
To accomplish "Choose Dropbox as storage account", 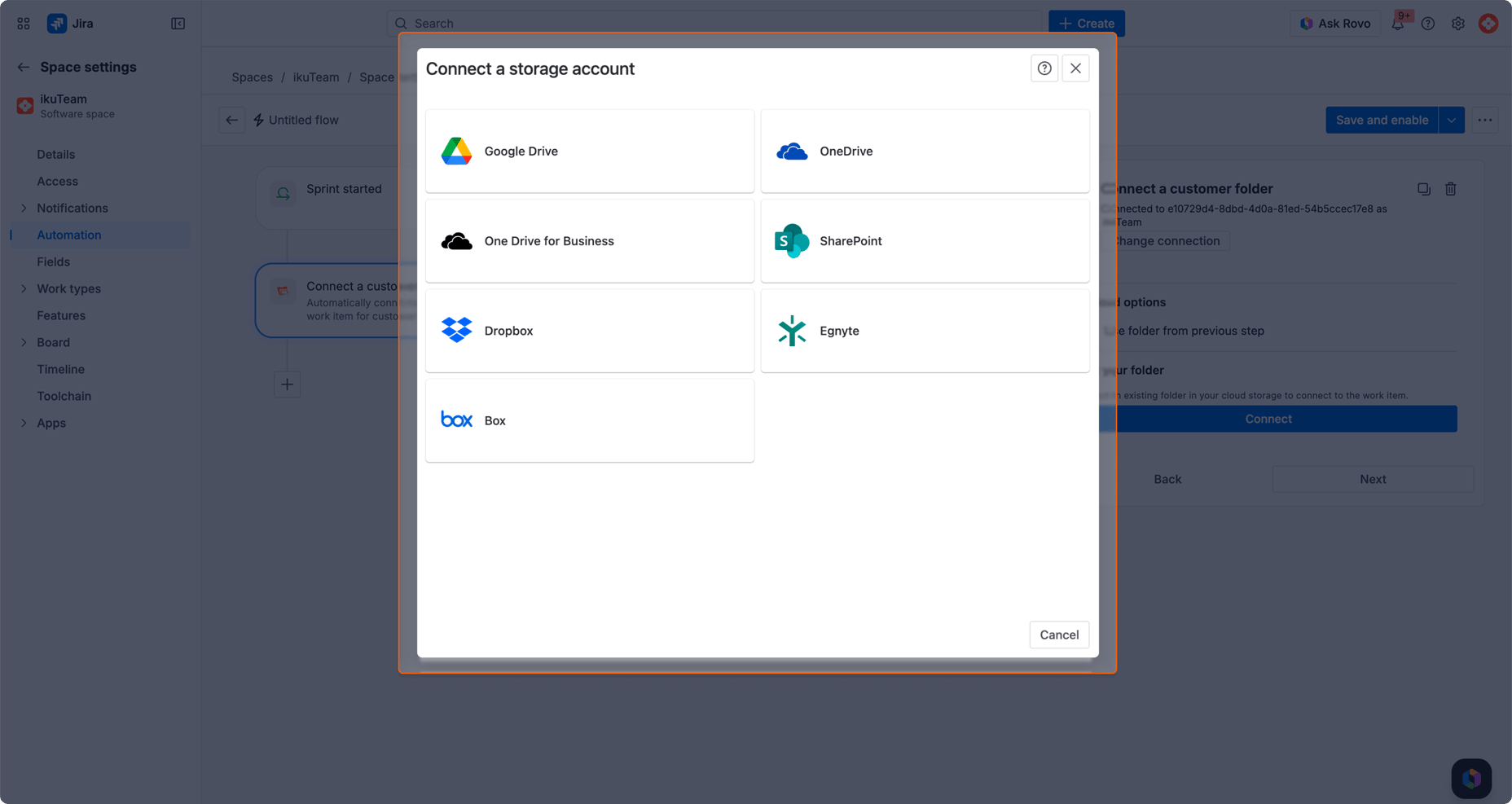I will 590,331.
